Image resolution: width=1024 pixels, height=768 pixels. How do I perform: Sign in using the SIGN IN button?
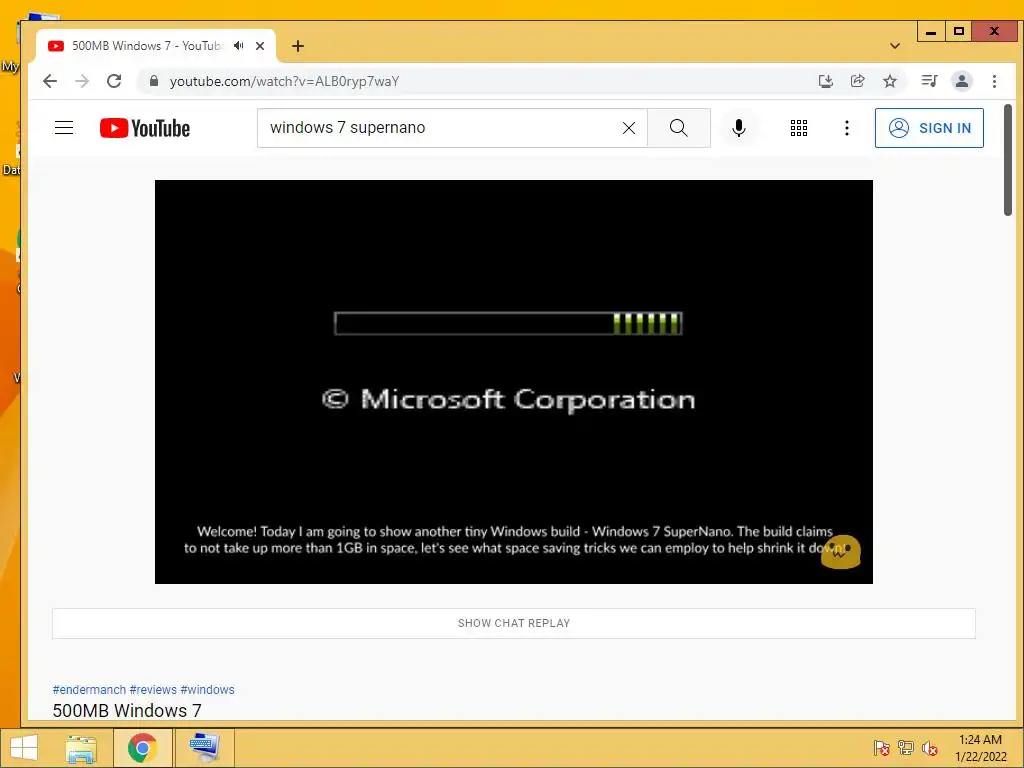[x=929, y=128]
